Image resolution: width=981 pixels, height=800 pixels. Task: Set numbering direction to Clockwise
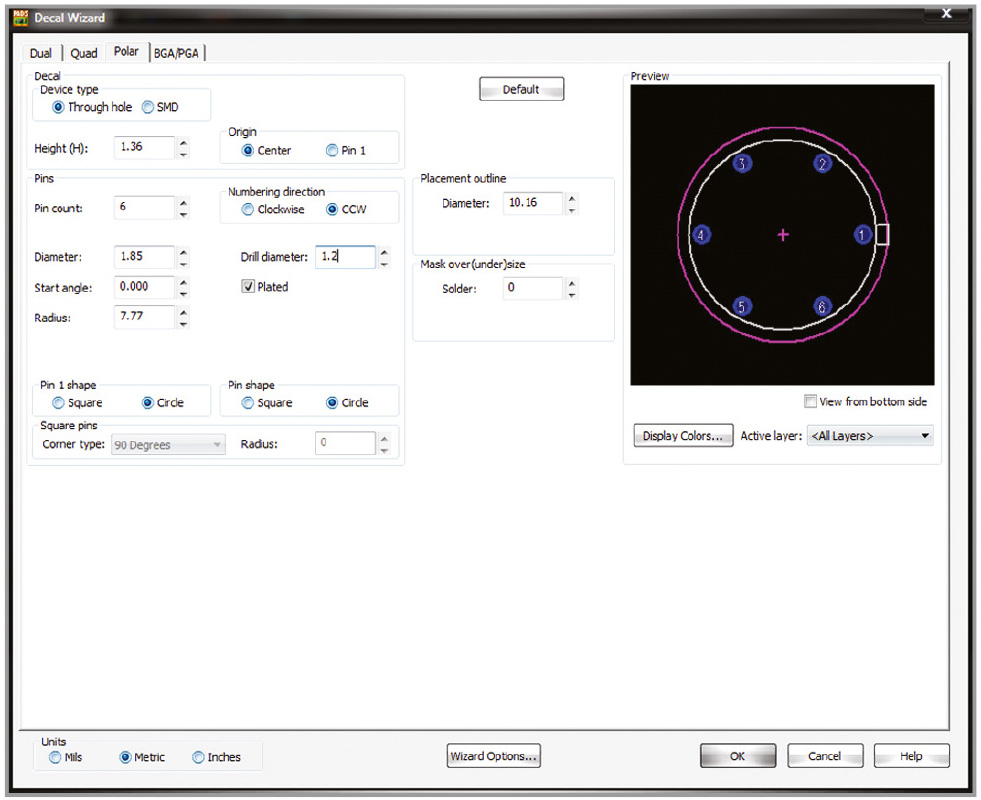(248, 210)
